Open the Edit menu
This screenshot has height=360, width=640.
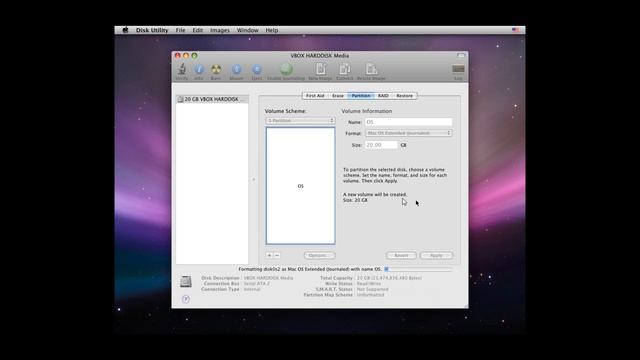pyautogui.click(x=198, y=30)
